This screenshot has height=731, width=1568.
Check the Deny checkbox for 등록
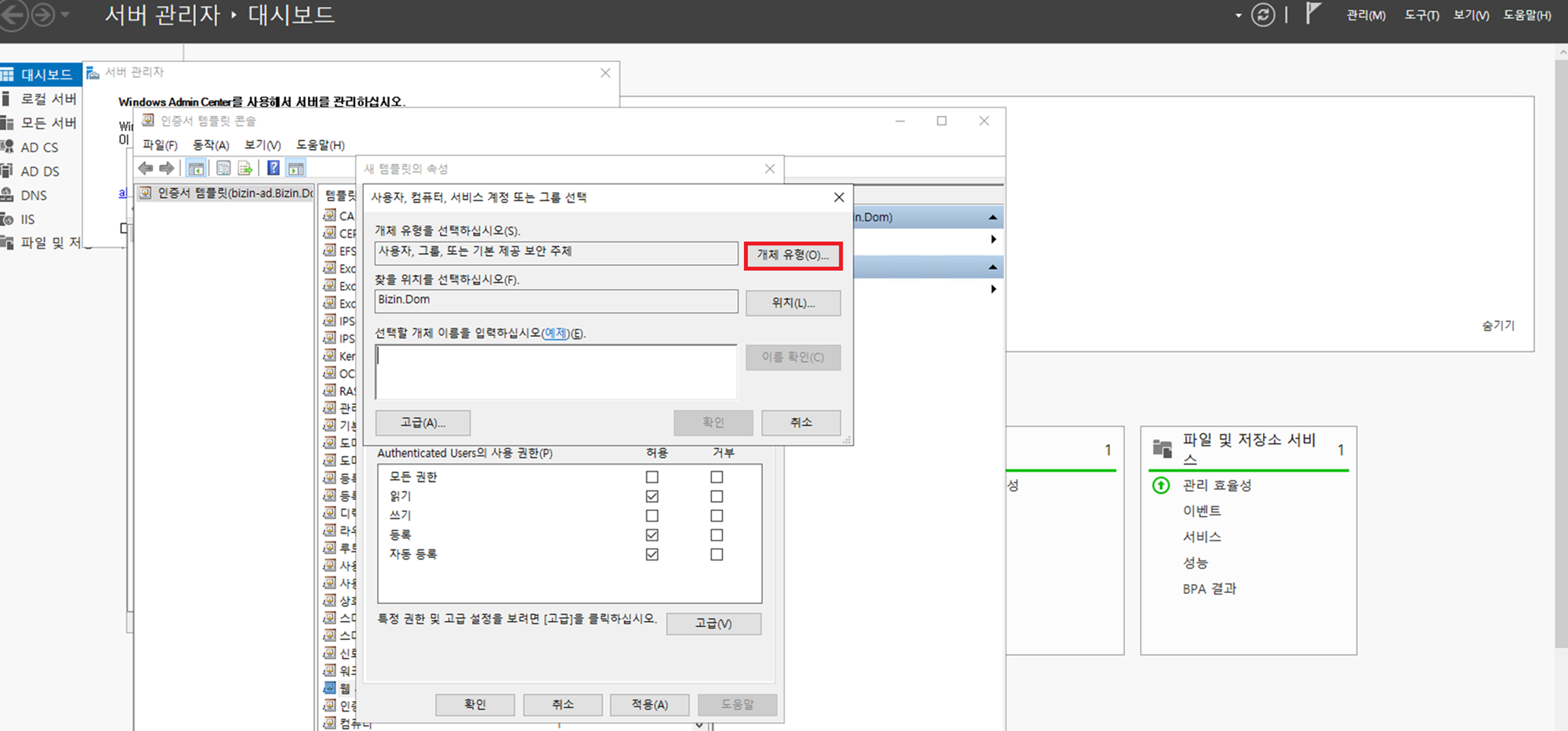pos(717,535)
